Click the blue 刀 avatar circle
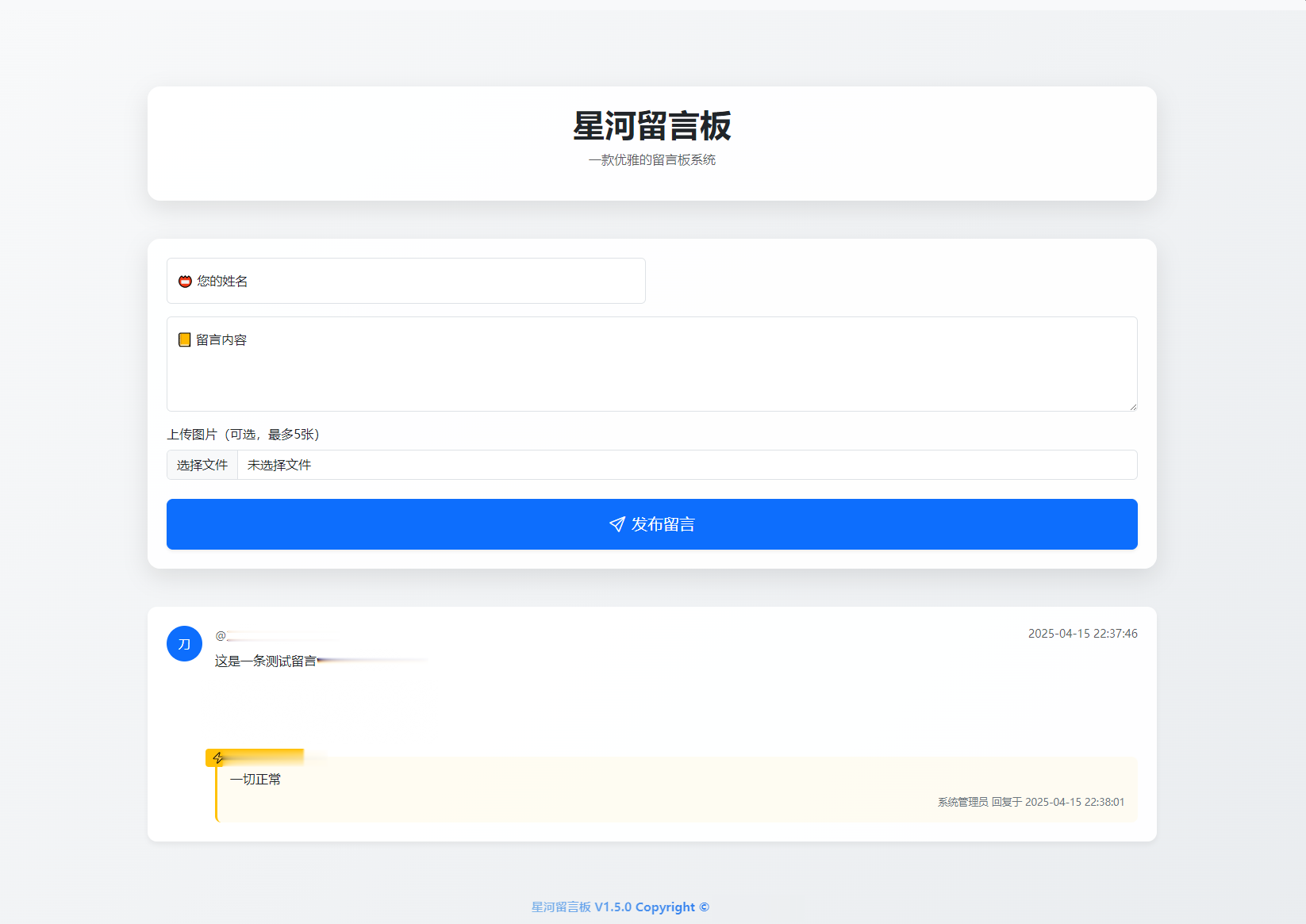1306x924 pixels. [183, 643]
